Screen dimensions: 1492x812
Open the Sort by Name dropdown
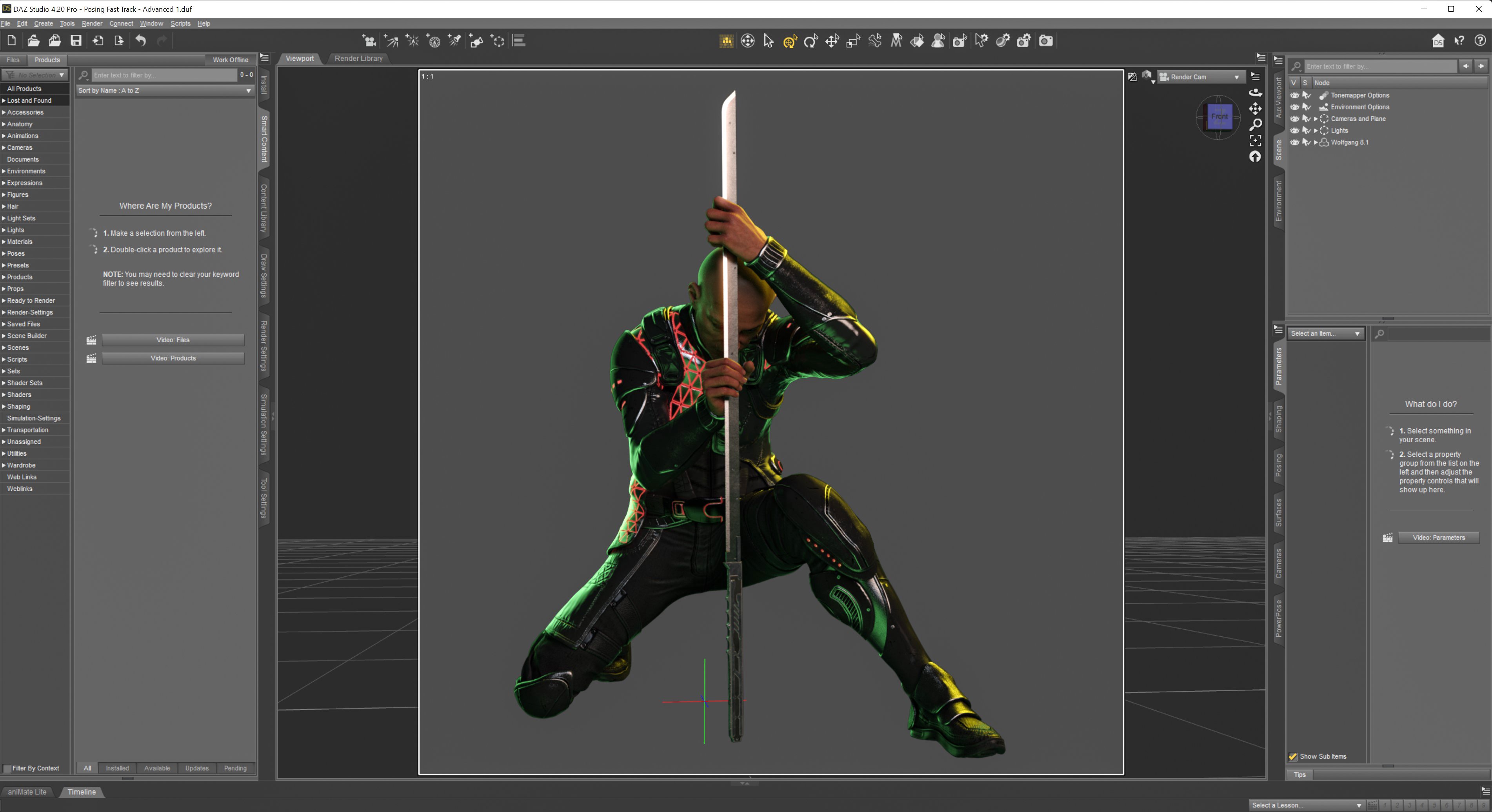165,90
